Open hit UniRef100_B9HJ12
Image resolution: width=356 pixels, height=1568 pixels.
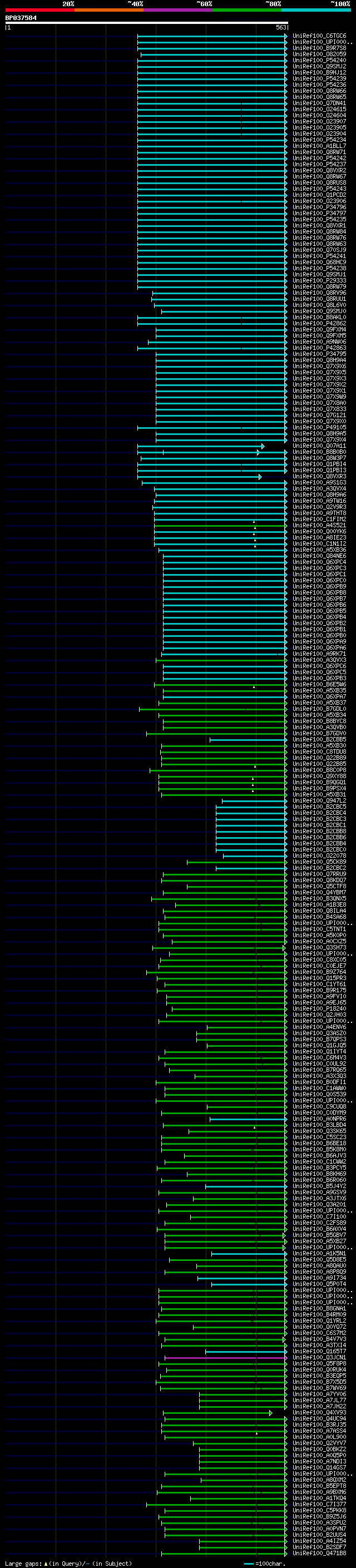(x=319, y=72)
